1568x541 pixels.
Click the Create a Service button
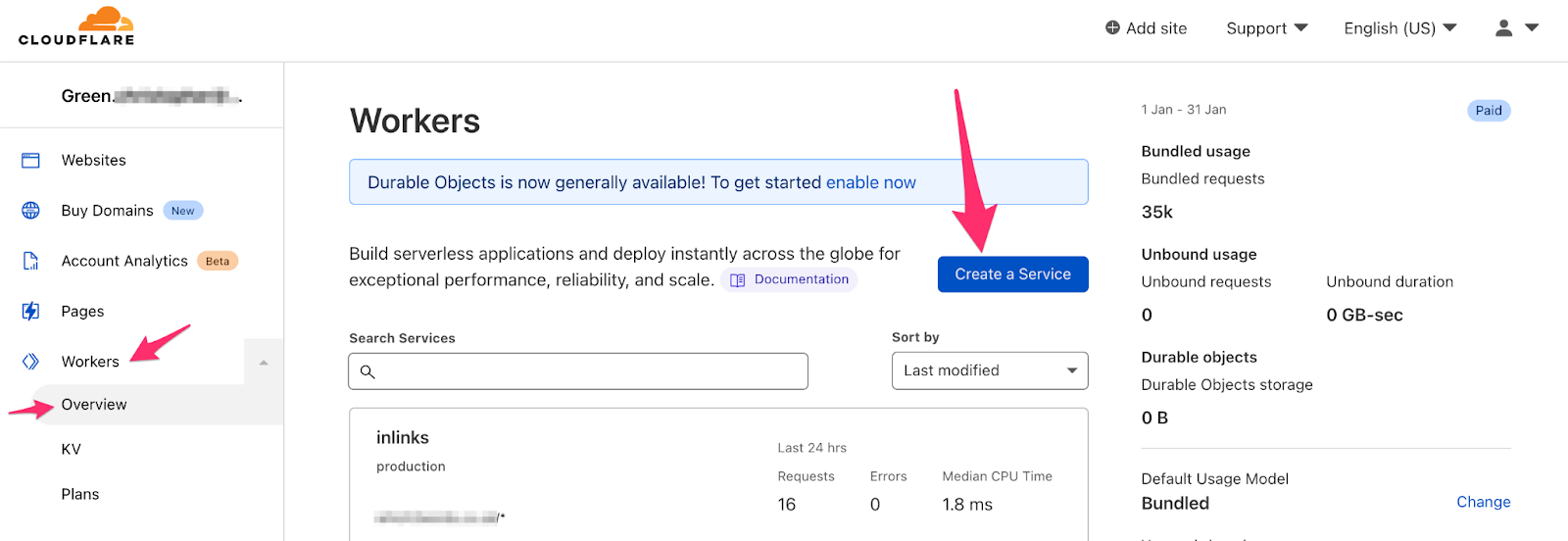[x=1012, y=274]
